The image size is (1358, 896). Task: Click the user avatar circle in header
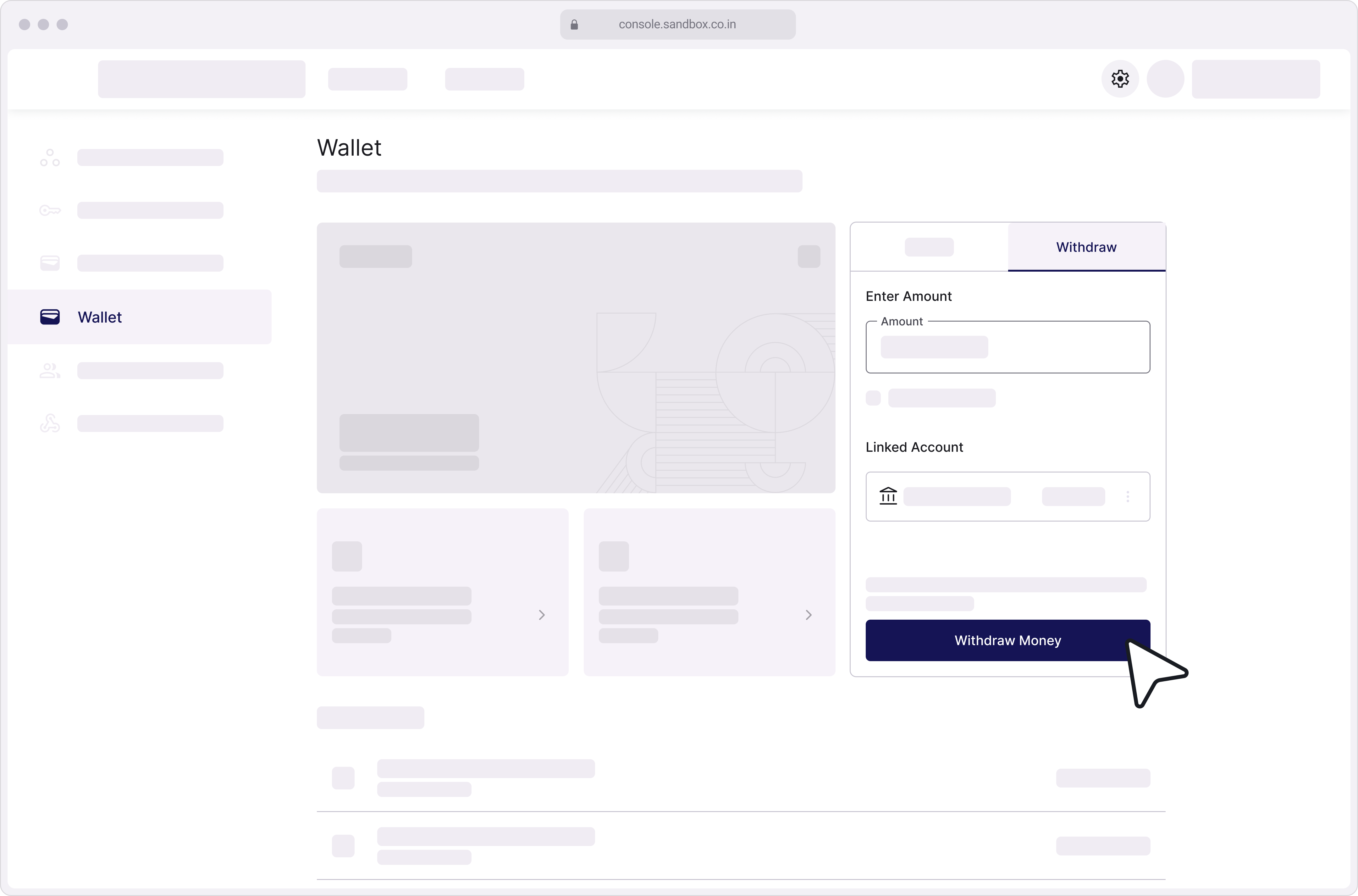point(1166,79)
